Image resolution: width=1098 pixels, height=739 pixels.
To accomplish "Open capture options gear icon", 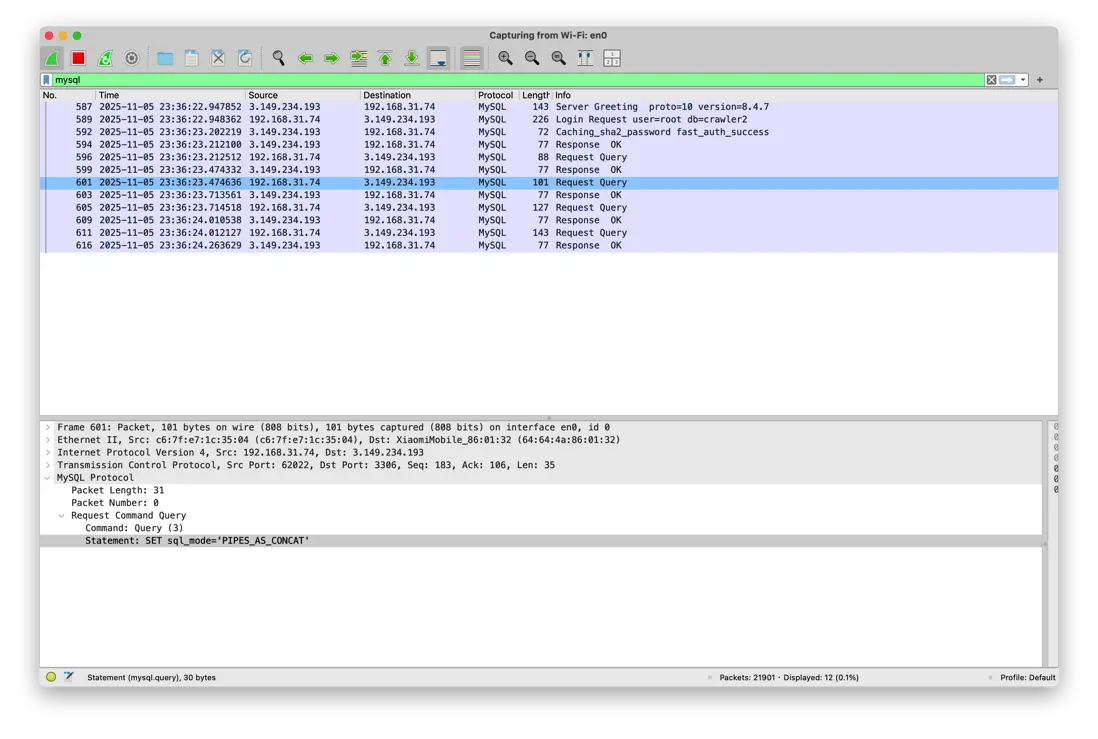I will (x=132, y=58).
